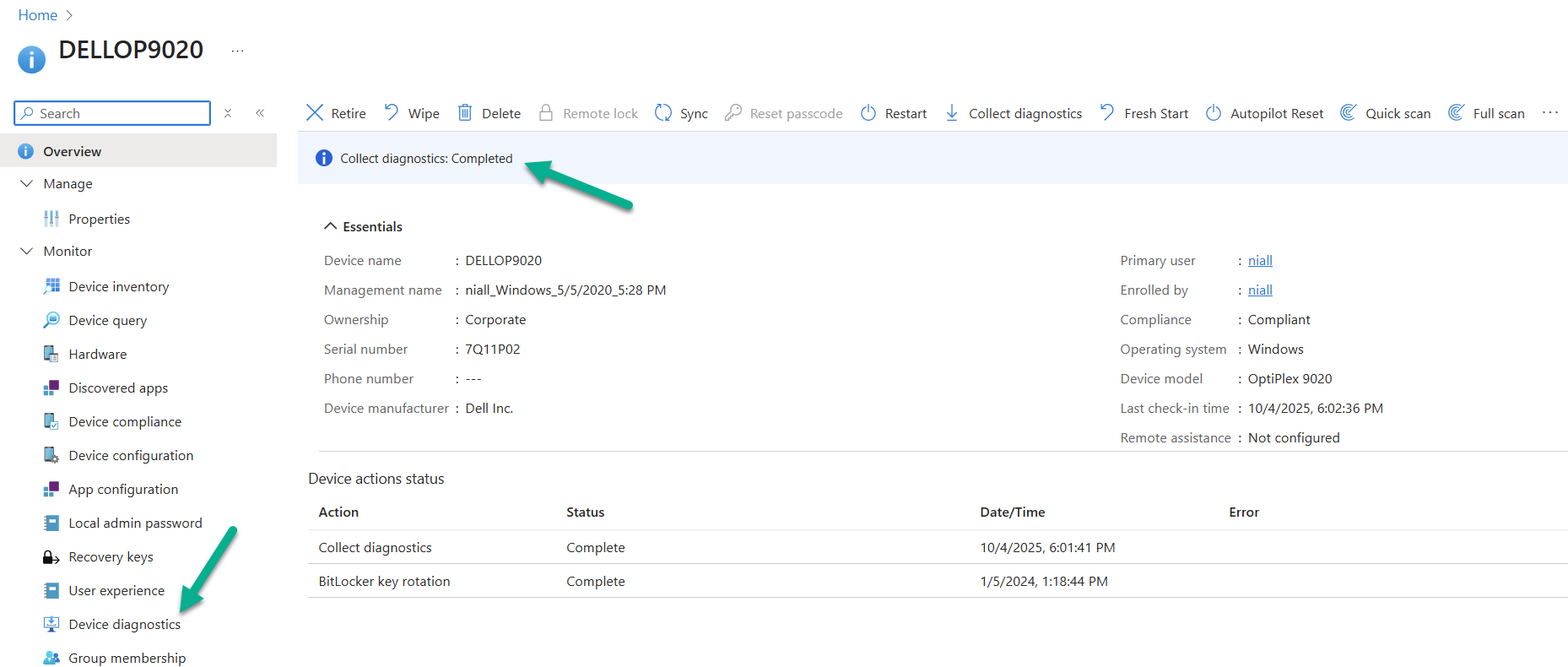Click the Sync arrows icon
The image size is (1568, 667).
(663, 113)
